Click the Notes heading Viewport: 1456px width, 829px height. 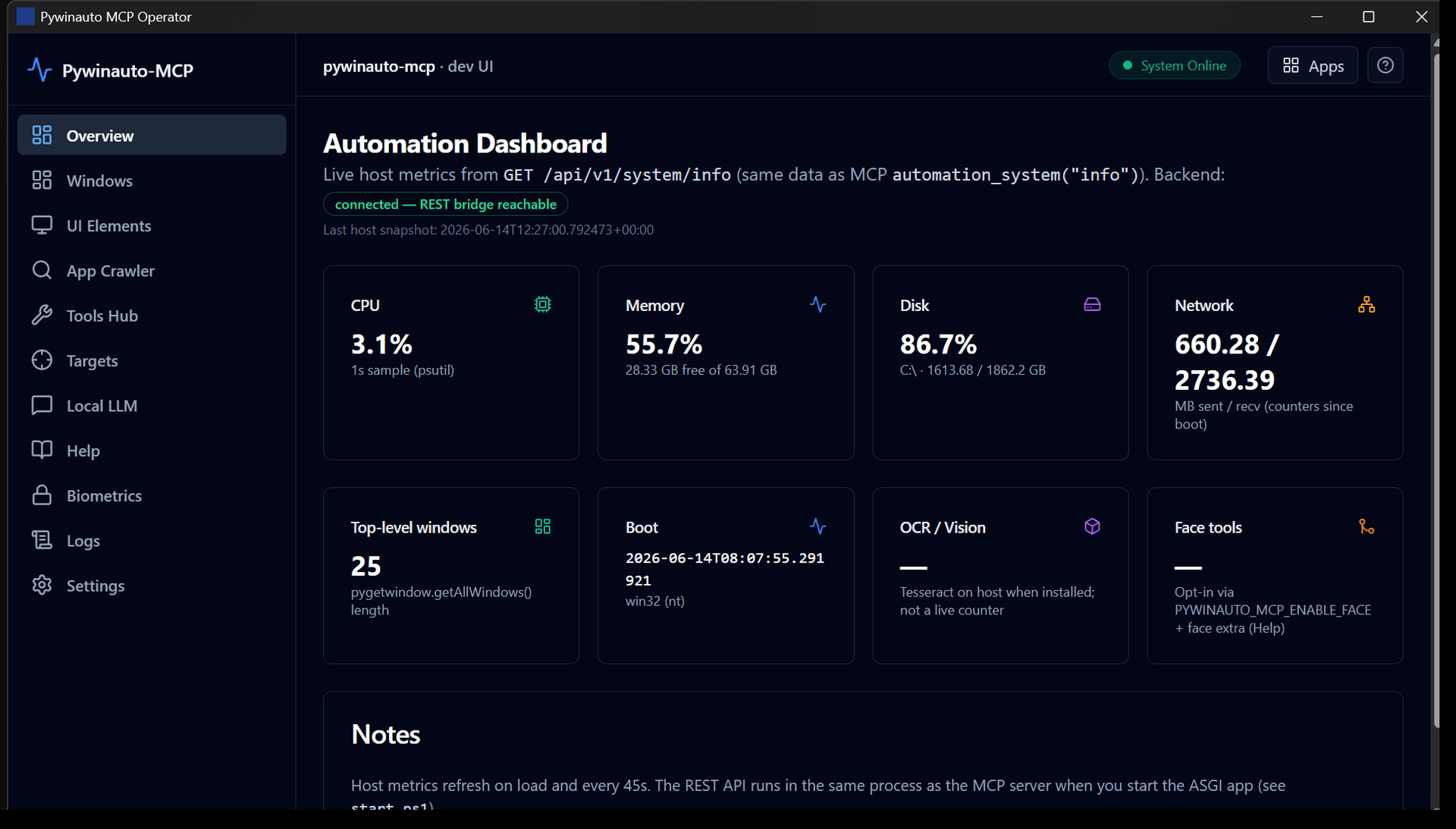(x=385, y=734)
